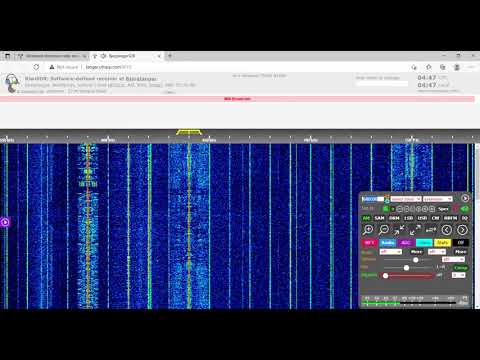480x360 pixels.
Task: Adjust the red squelch slider
Action: (386, 275)
